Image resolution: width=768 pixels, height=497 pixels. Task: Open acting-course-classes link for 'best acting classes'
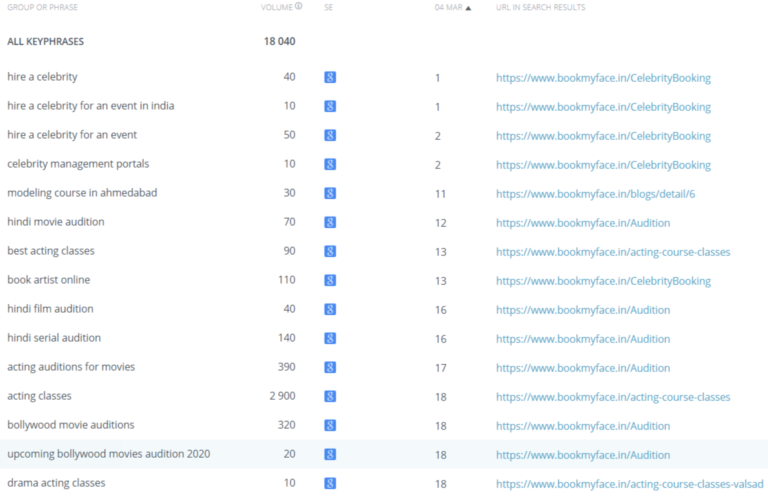pos(613,252)
